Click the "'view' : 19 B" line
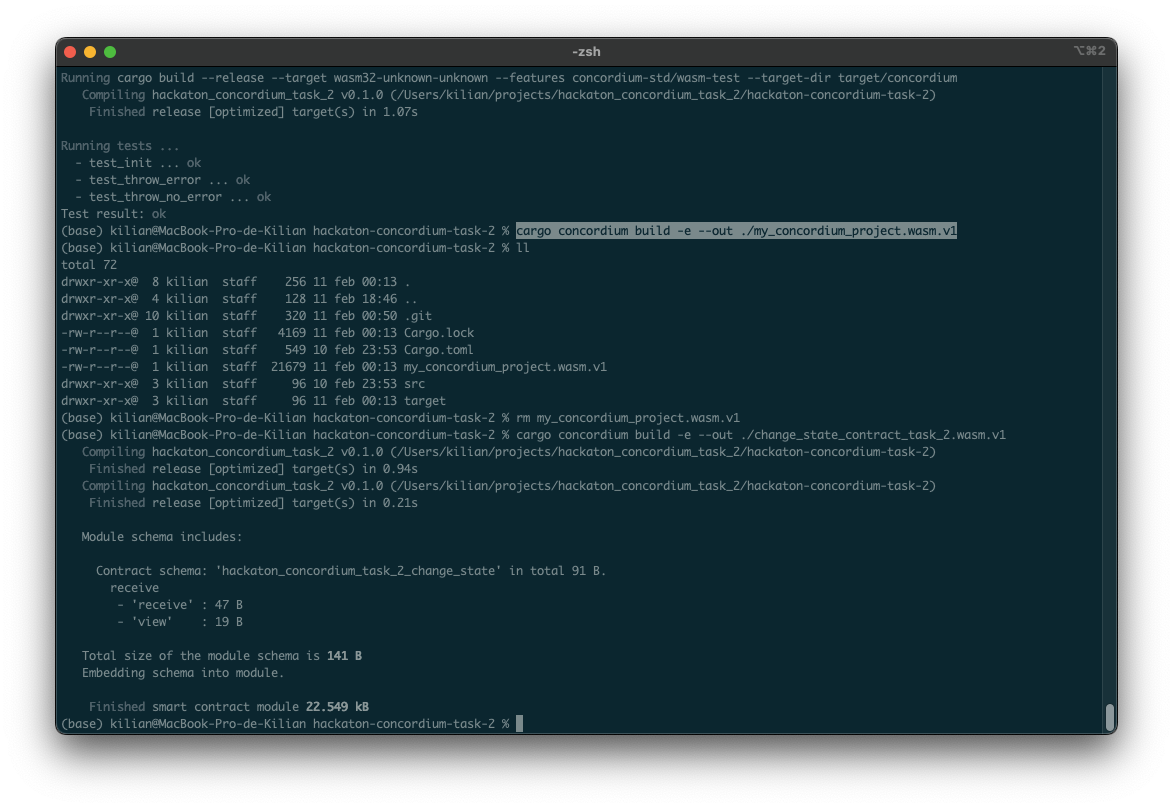 pyautogui.click(x=180, y=622)
